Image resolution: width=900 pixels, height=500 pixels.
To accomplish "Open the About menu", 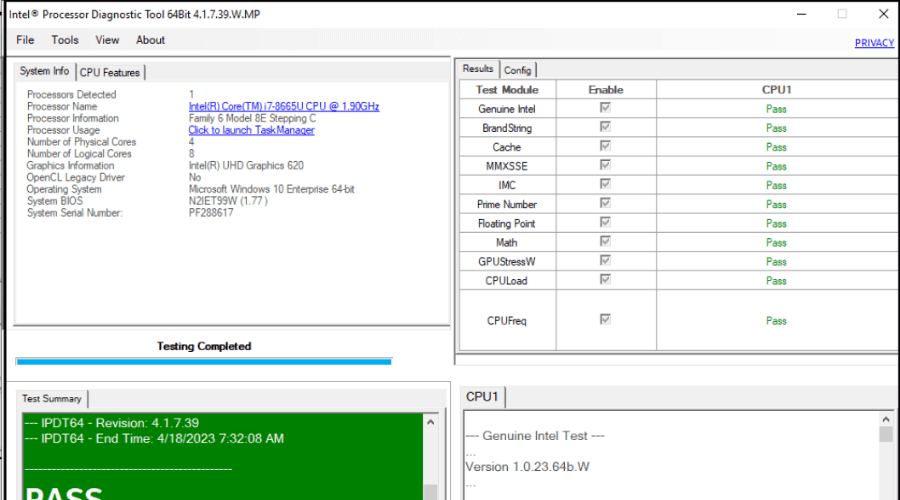I will (x=150, y=40).
